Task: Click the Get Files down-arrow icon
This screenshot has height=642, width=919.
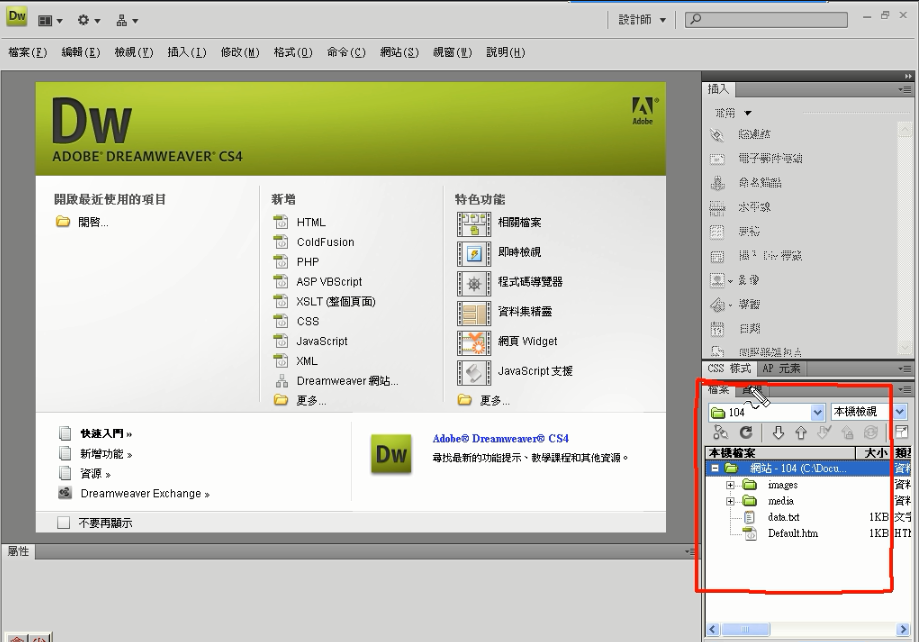Action: click(778, 433)
